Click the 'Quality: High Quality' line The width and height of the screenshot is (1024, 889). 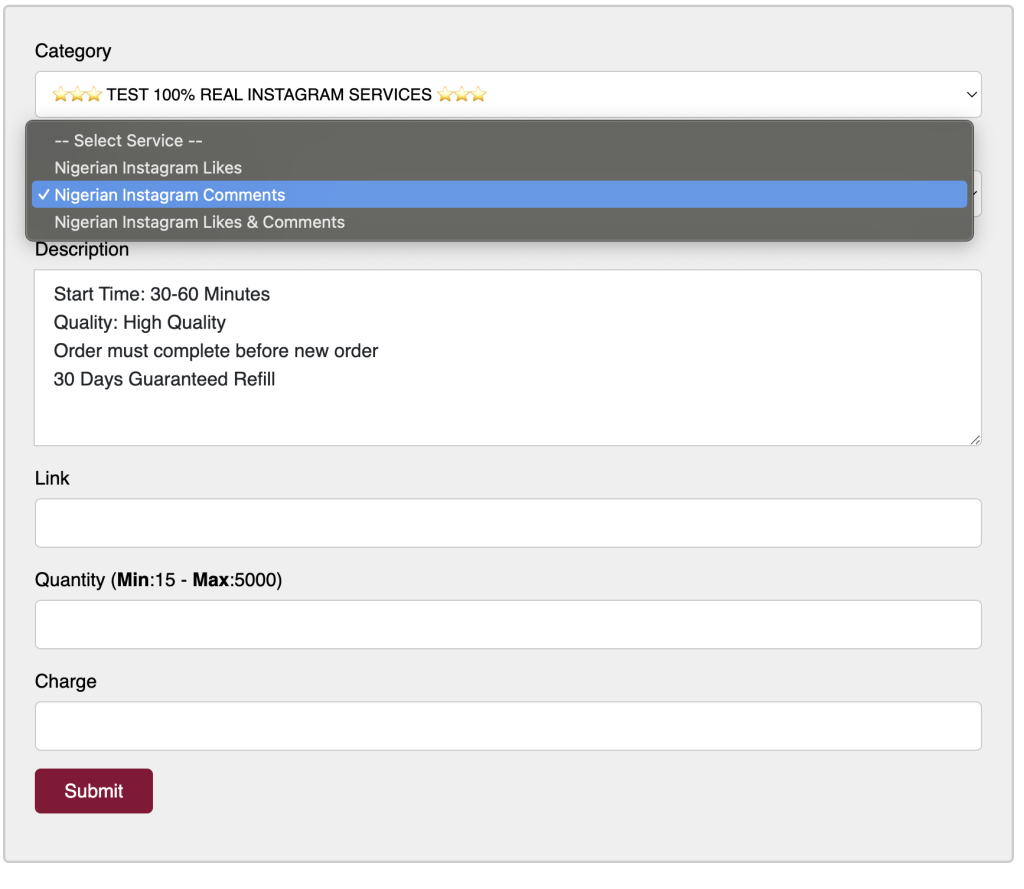coord(140,322)
